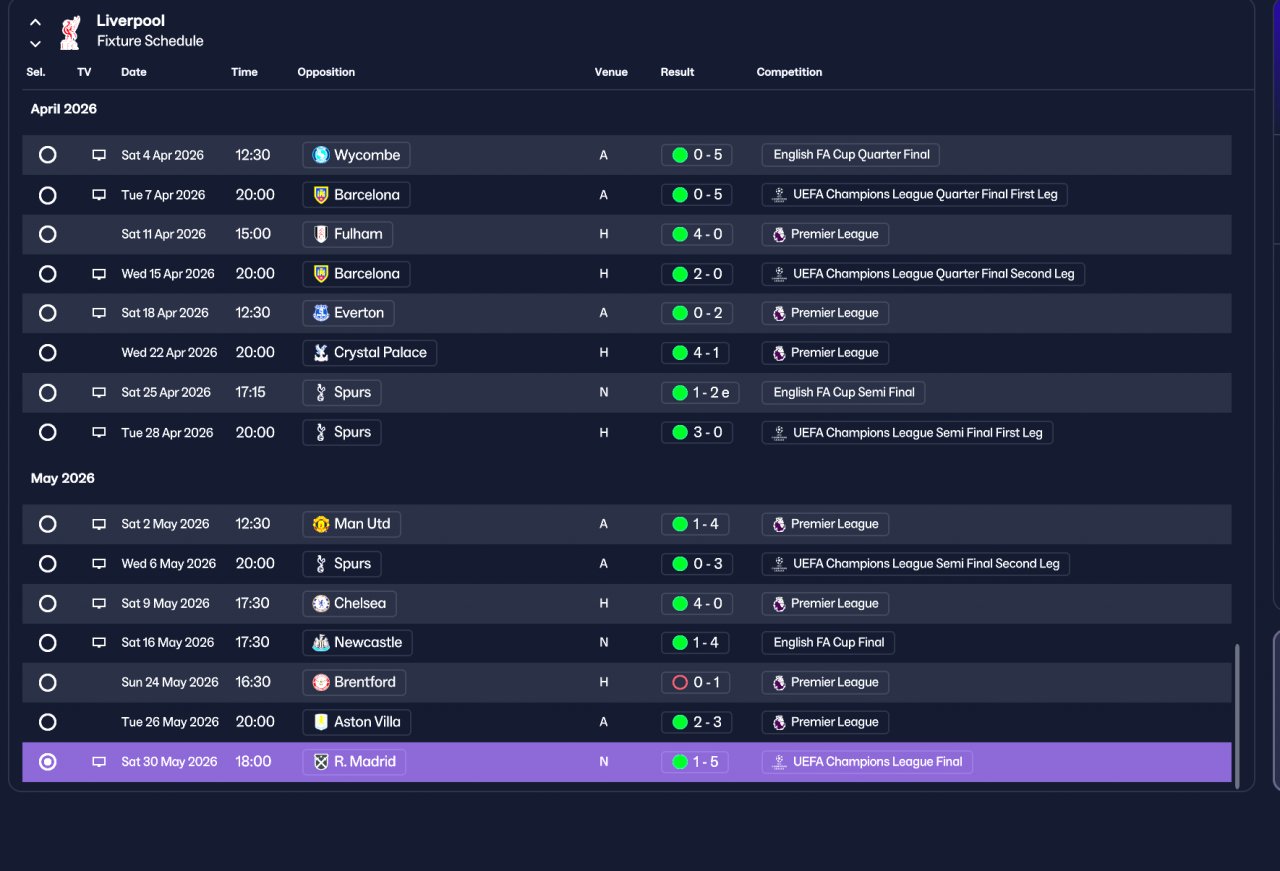Click TV icon on Sat 18 Apr Everton row
The image size is (1280, 871).
click(99, 313)
